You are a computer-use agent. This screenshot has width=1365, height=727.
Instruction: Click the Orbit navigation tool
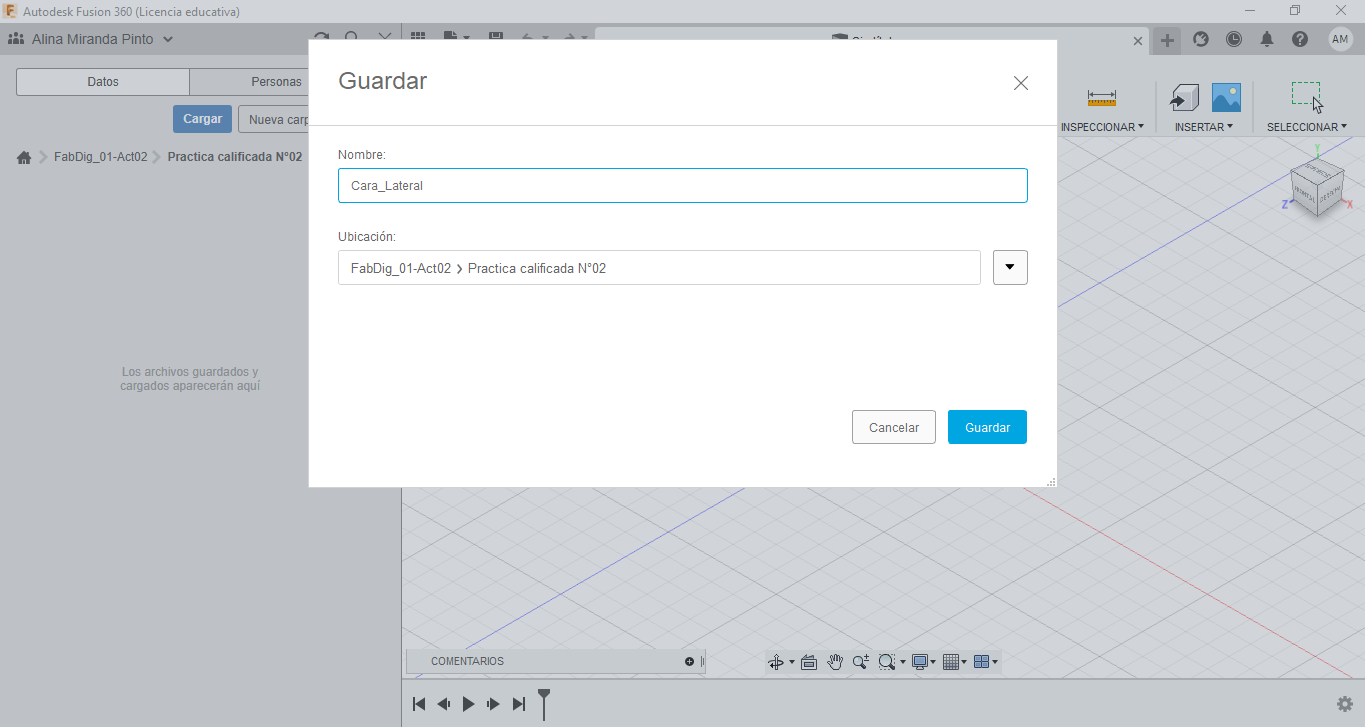(x=776, y=662)
